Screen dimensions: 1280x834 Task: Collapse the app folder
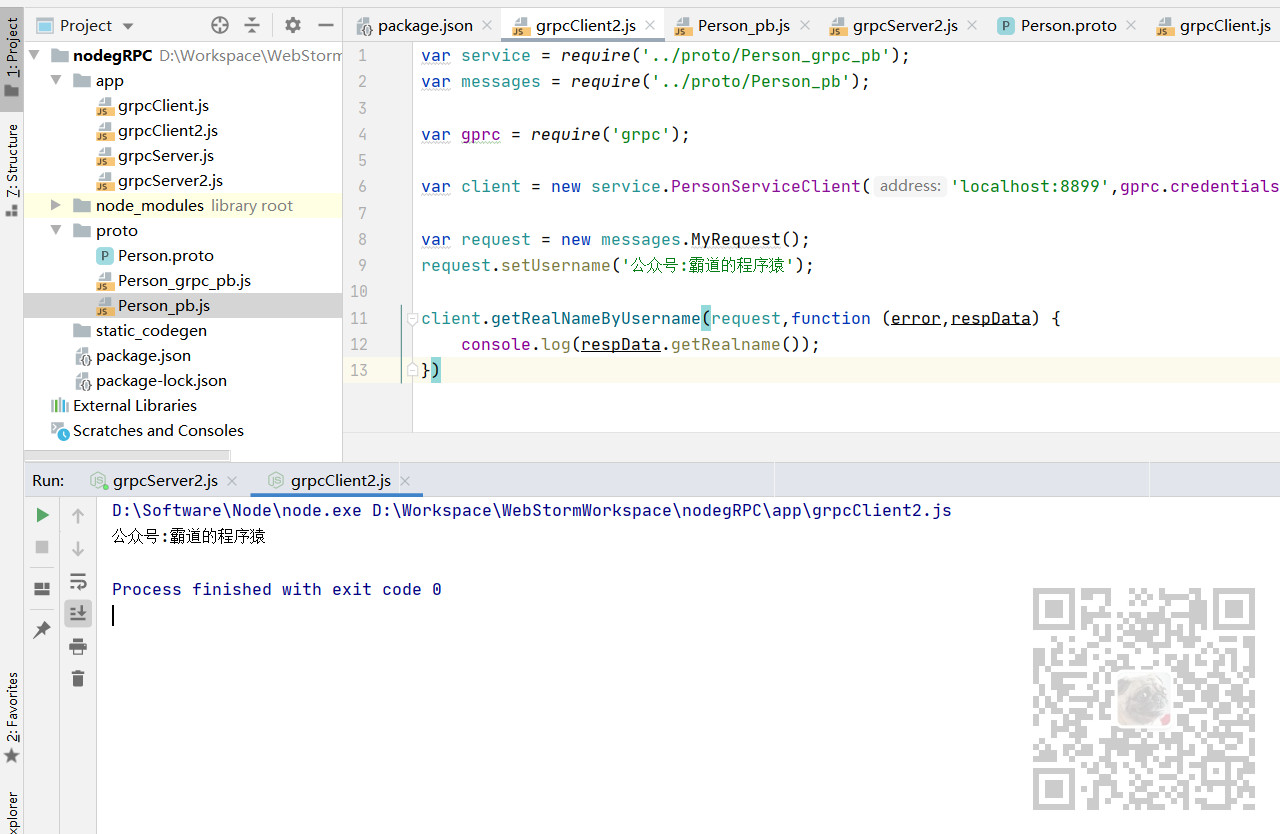click(x=56, y=80)
